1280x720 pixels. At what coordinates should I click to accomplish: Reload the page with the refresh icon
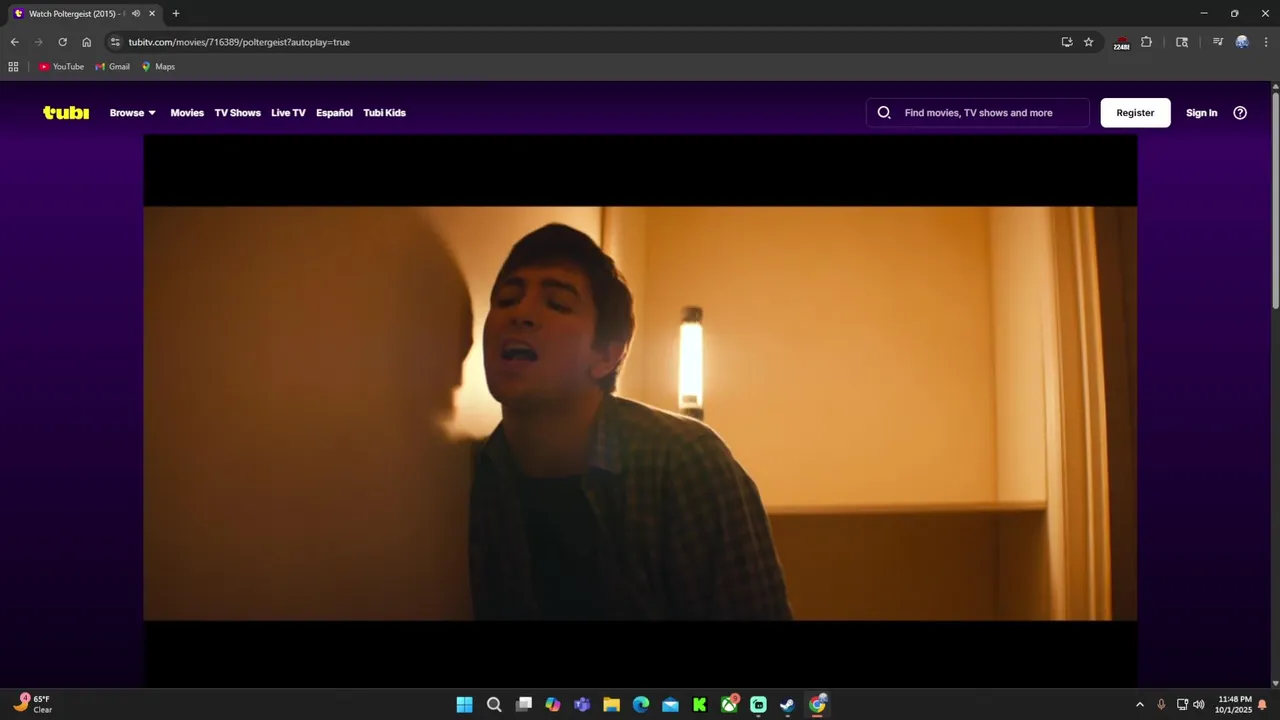point(62,42)
